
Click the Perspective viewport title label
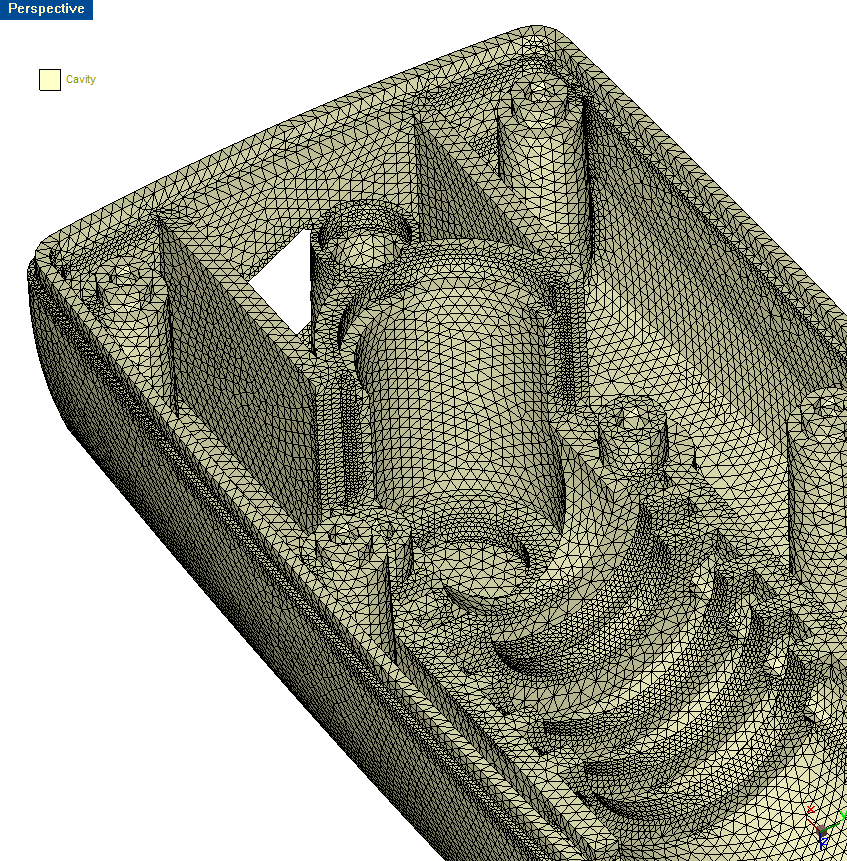coord(46,9)
